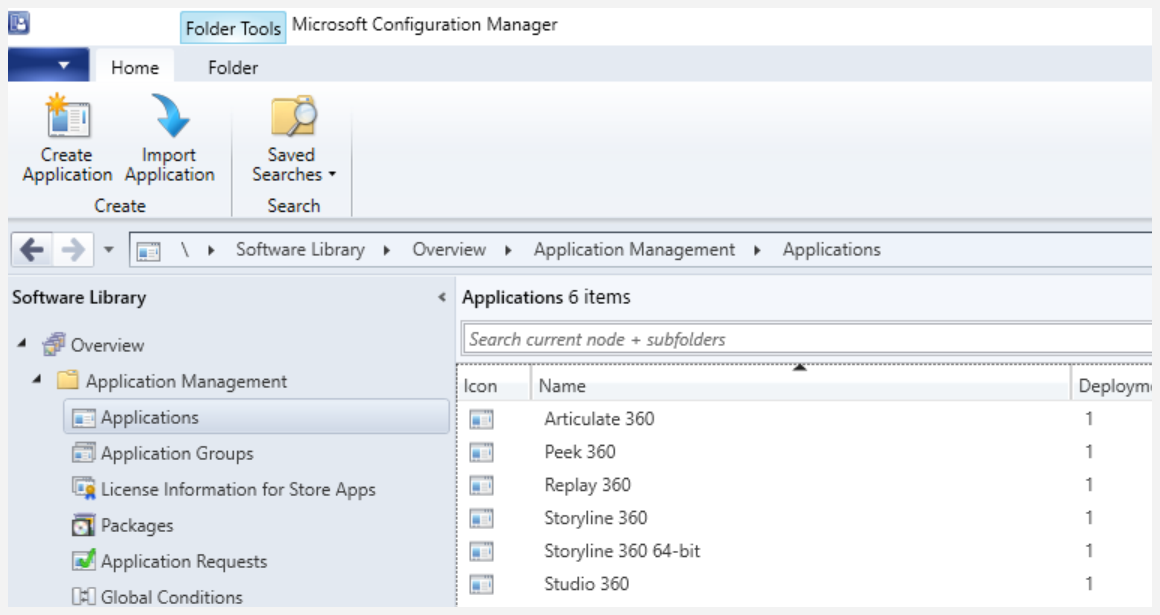1160x615 pixels.
Task: Click the root backslash in the breadcrumb
Action: click(x=185, y=250)
